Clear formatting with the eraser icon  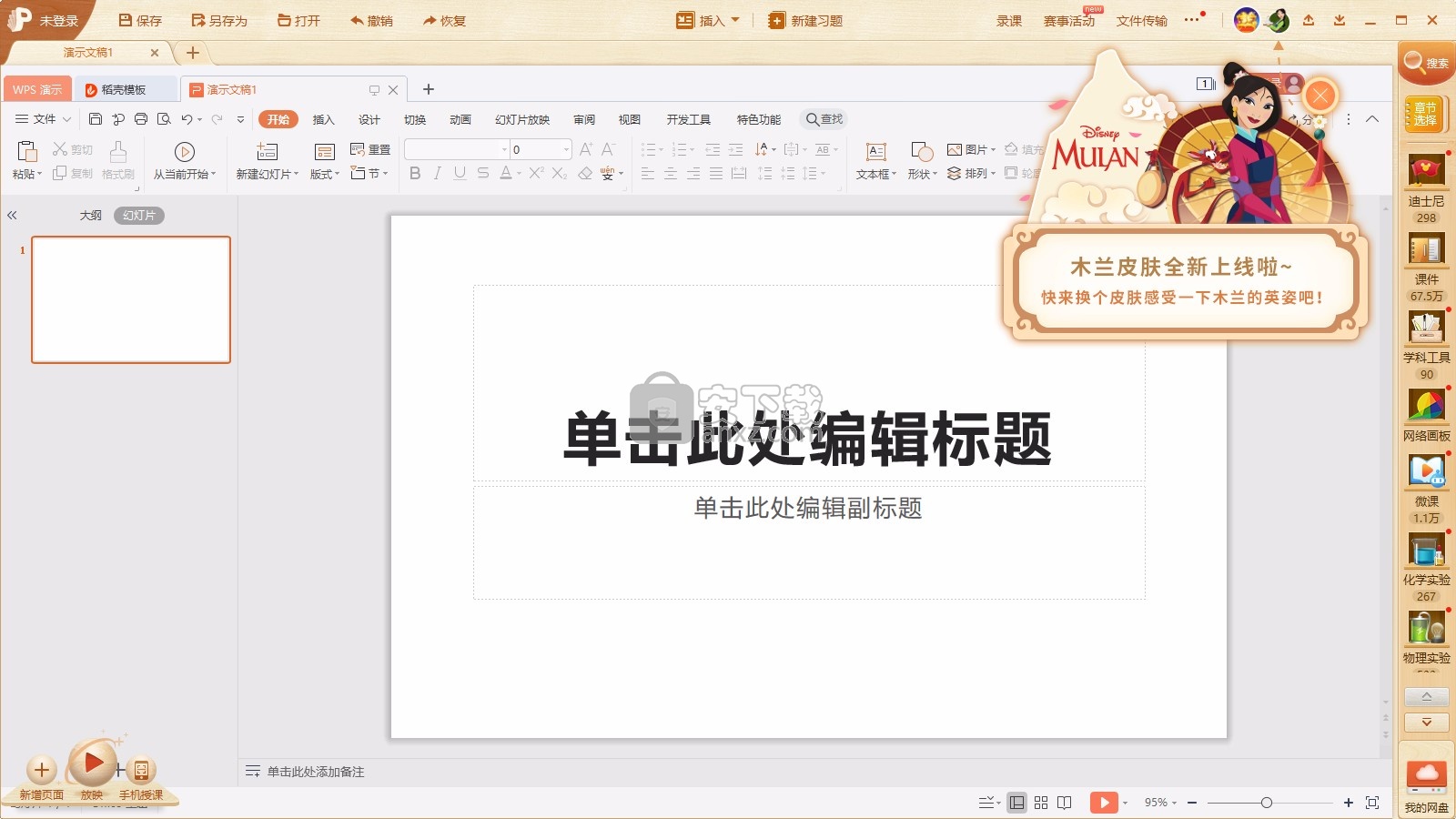tap(585, 173)
